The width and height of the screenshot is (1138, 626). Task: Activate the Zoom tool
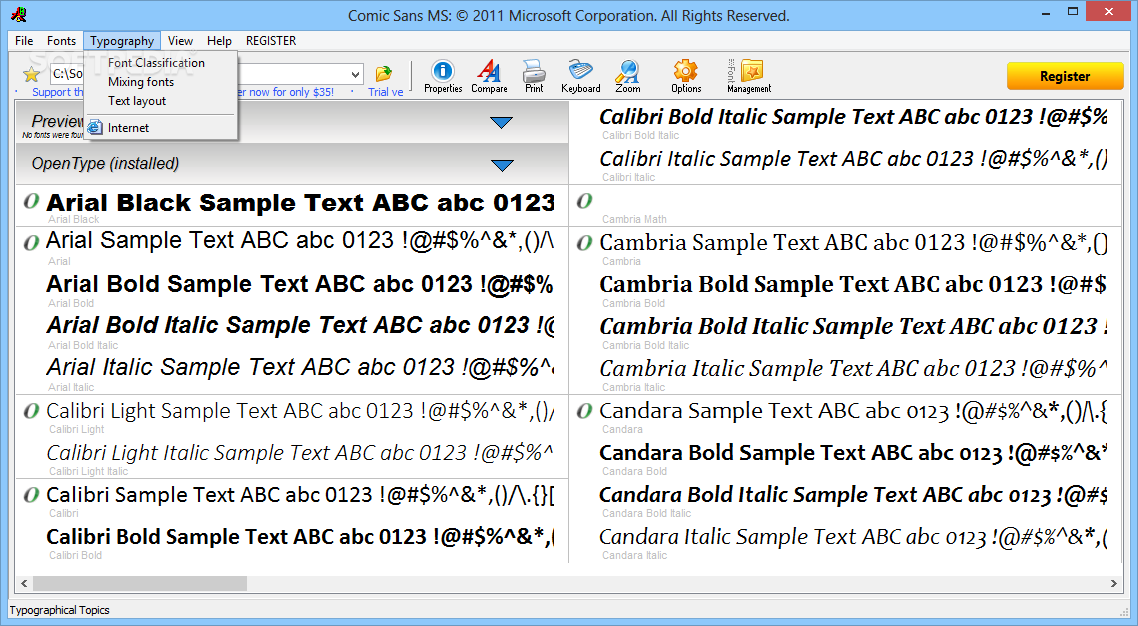coord(628,76)
